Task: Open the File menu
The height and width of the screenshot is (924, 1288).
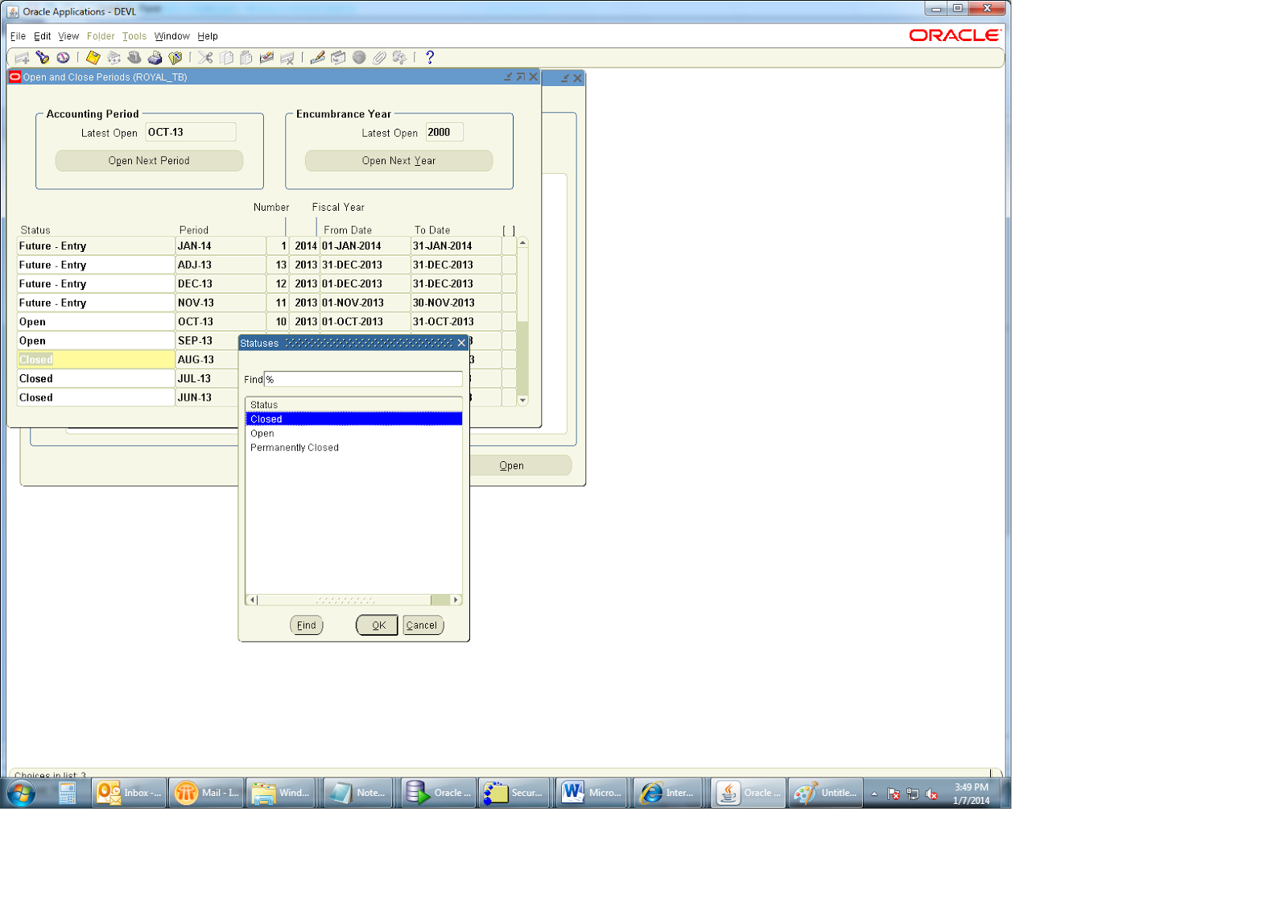Action: point(18,36)
